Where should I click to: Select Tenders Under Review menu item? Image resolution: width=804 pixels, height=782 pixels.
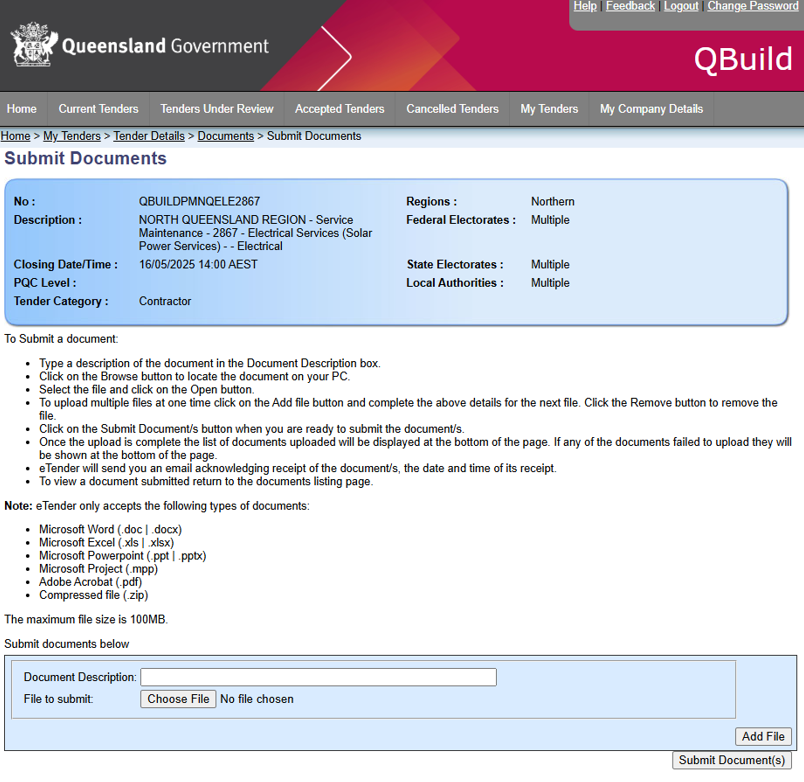(x=216, y=109)
